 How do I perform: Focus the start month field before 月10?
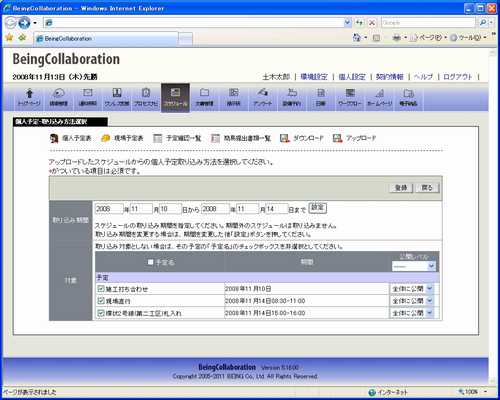click(x=141, y=209)
